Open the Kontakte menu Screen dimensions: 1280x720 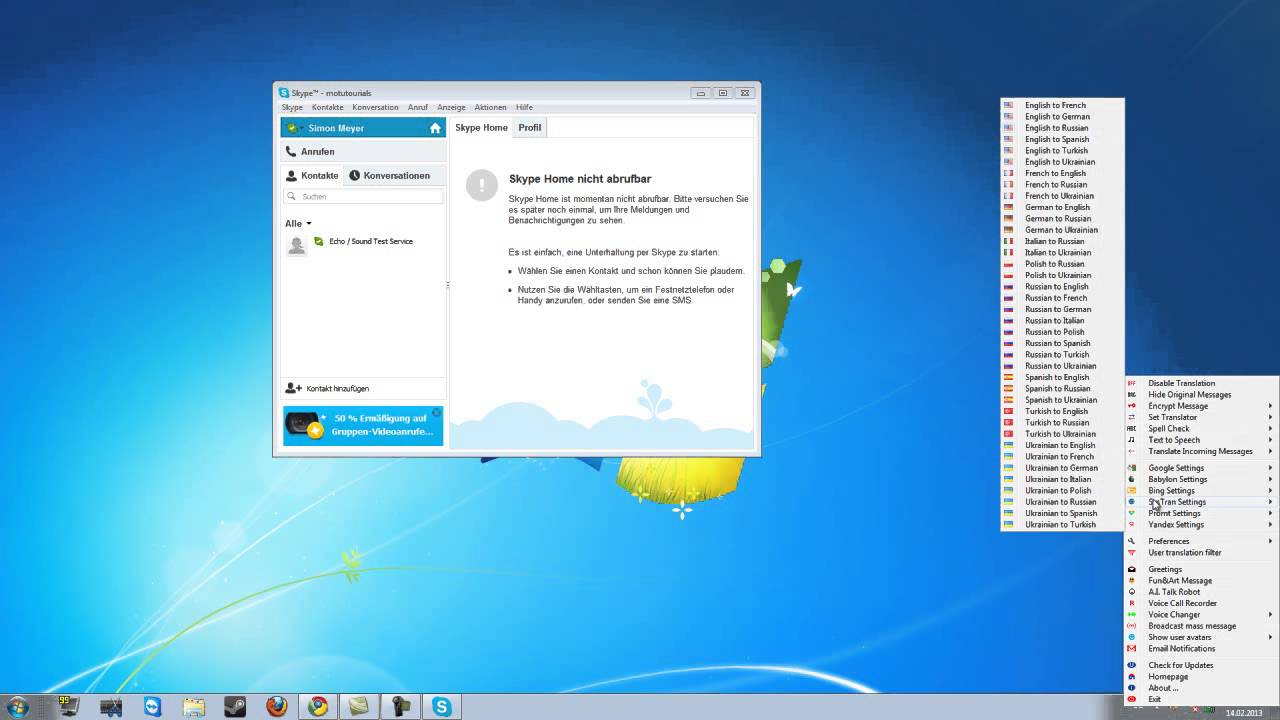[327, 107]
